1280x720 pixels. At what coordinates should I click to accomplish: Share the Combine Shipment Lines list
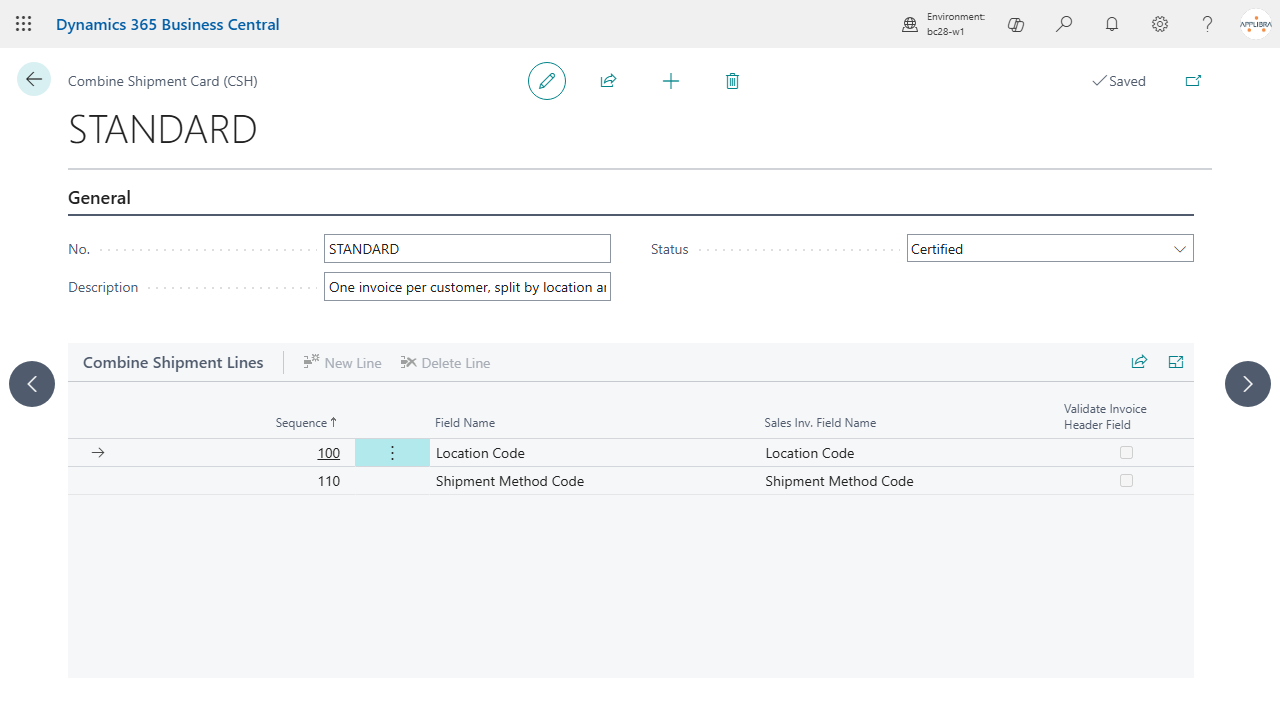pos(1139,362)
